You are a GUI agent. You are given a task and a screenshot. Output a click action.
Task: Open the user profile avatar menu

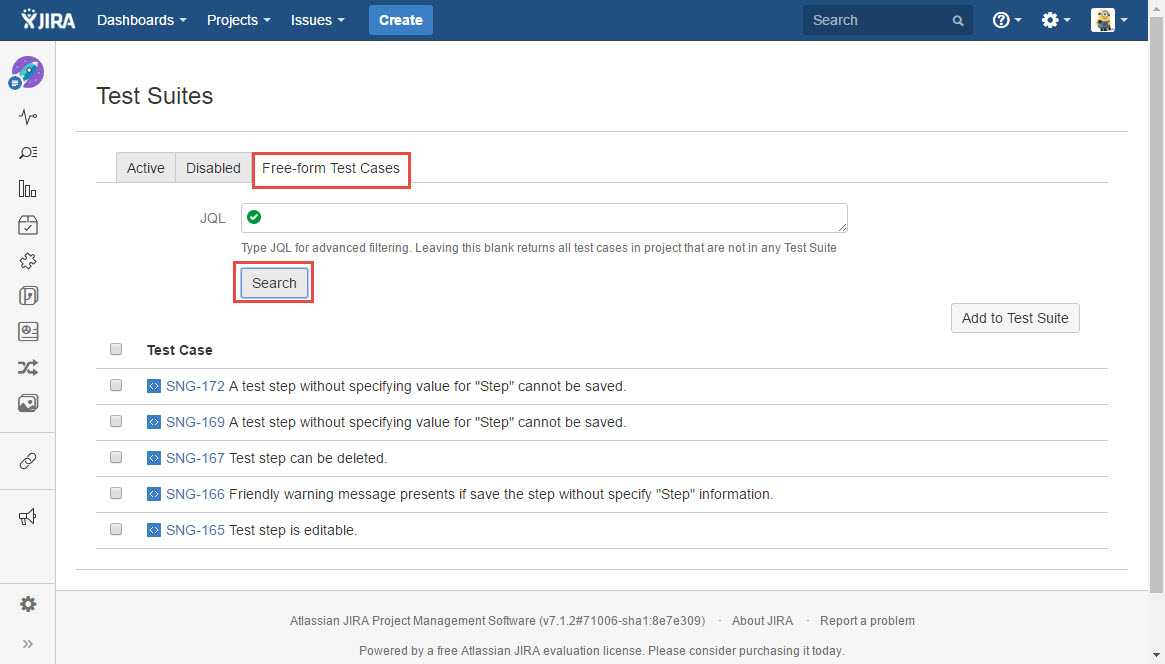pyautogui.click(x=1109, y=20)
